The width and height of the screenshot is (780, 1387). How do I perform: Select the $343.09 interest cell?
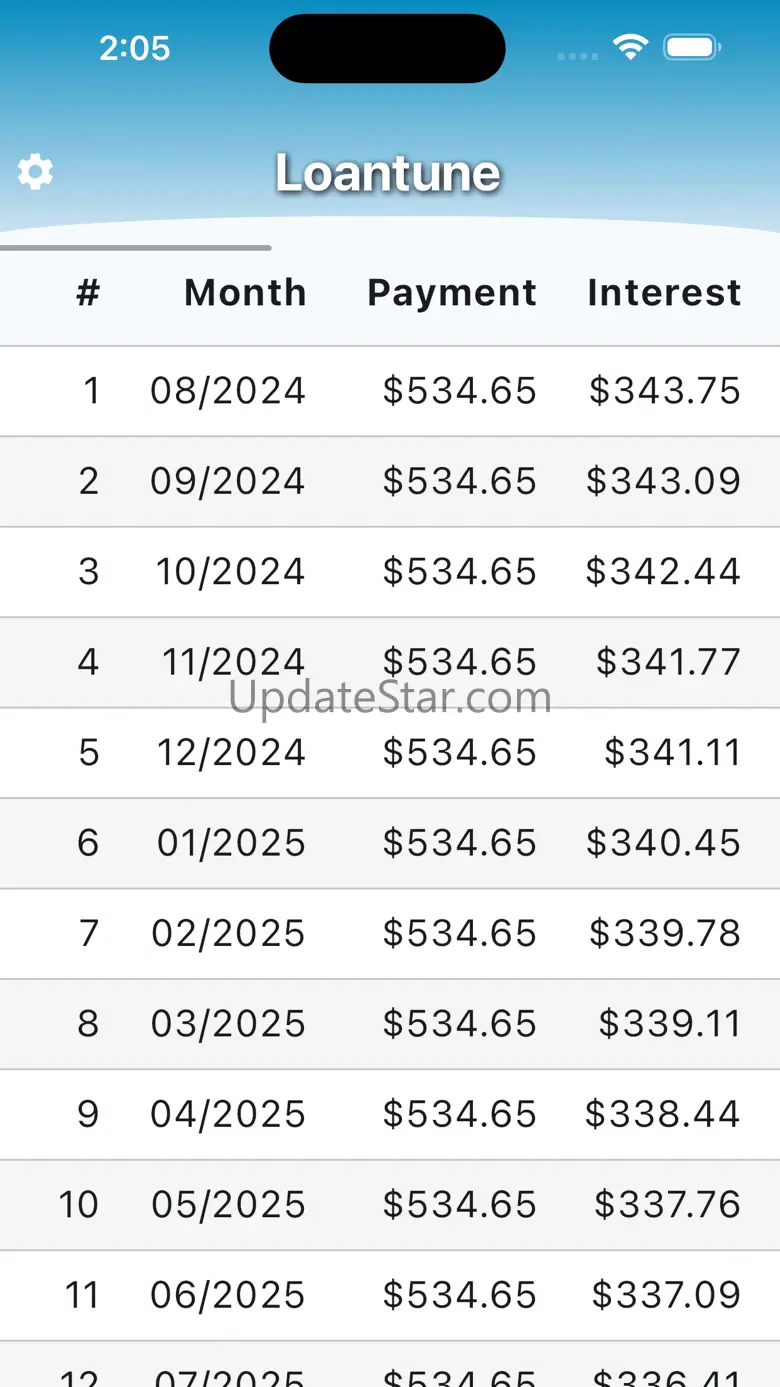(x=663, y=481)
